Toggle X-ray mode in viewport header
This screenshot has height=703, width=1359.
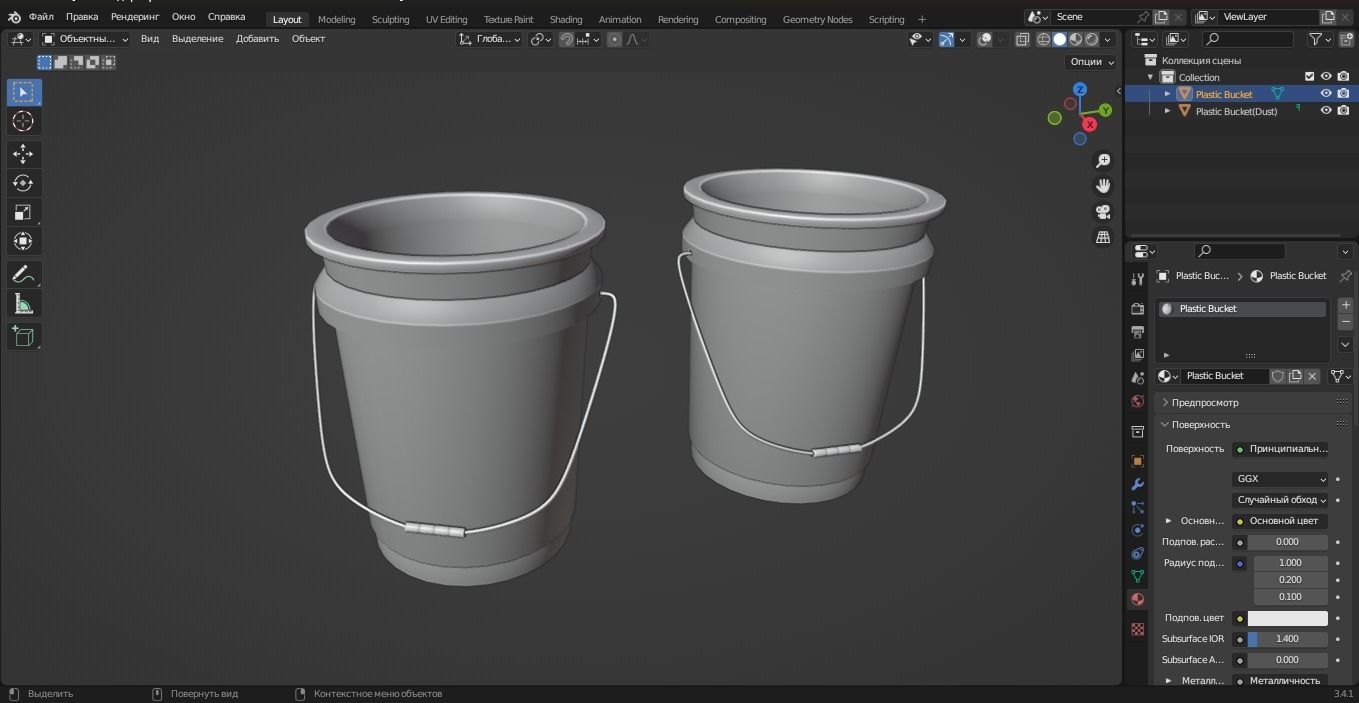pyautogui.click(x=1022, y=39)
